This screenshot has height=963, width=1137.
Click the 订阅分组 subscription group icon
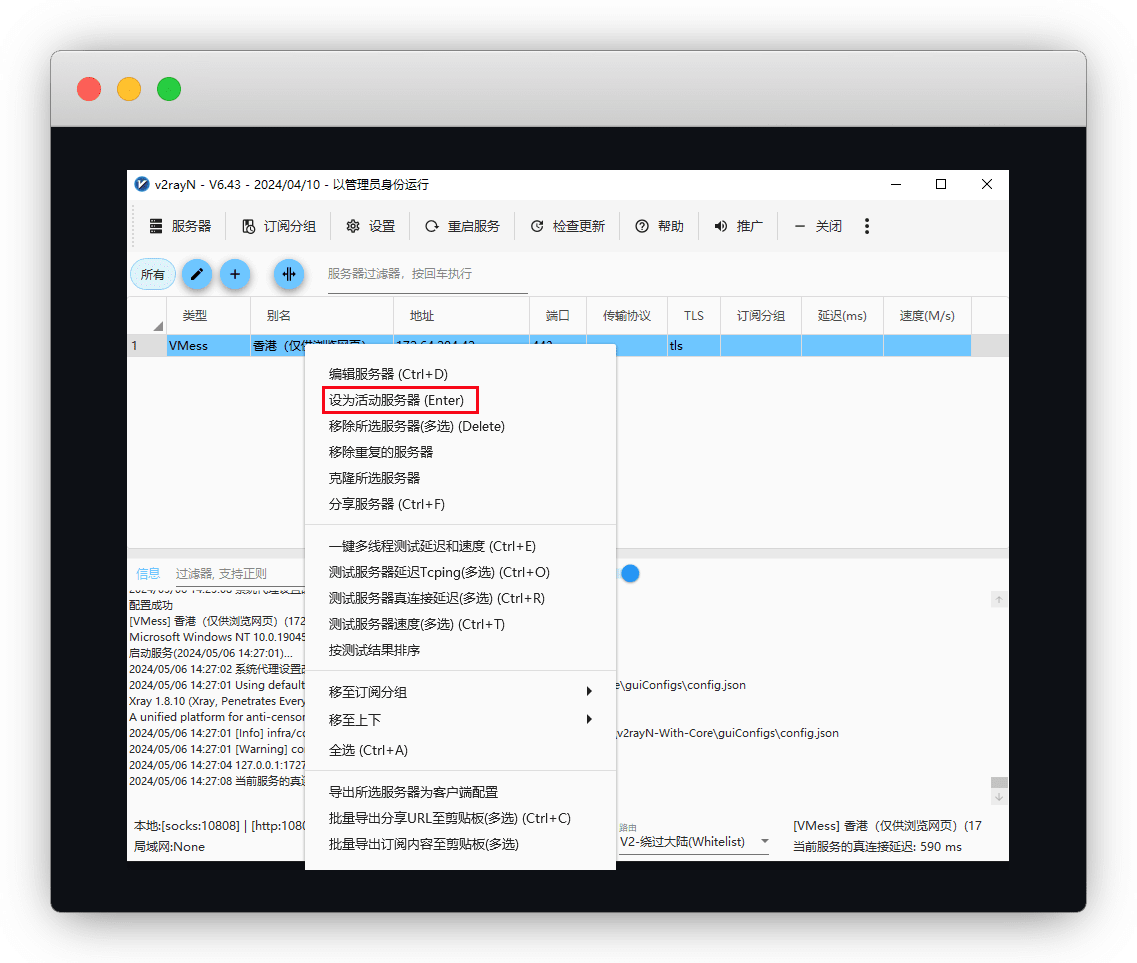click(249, 226)
